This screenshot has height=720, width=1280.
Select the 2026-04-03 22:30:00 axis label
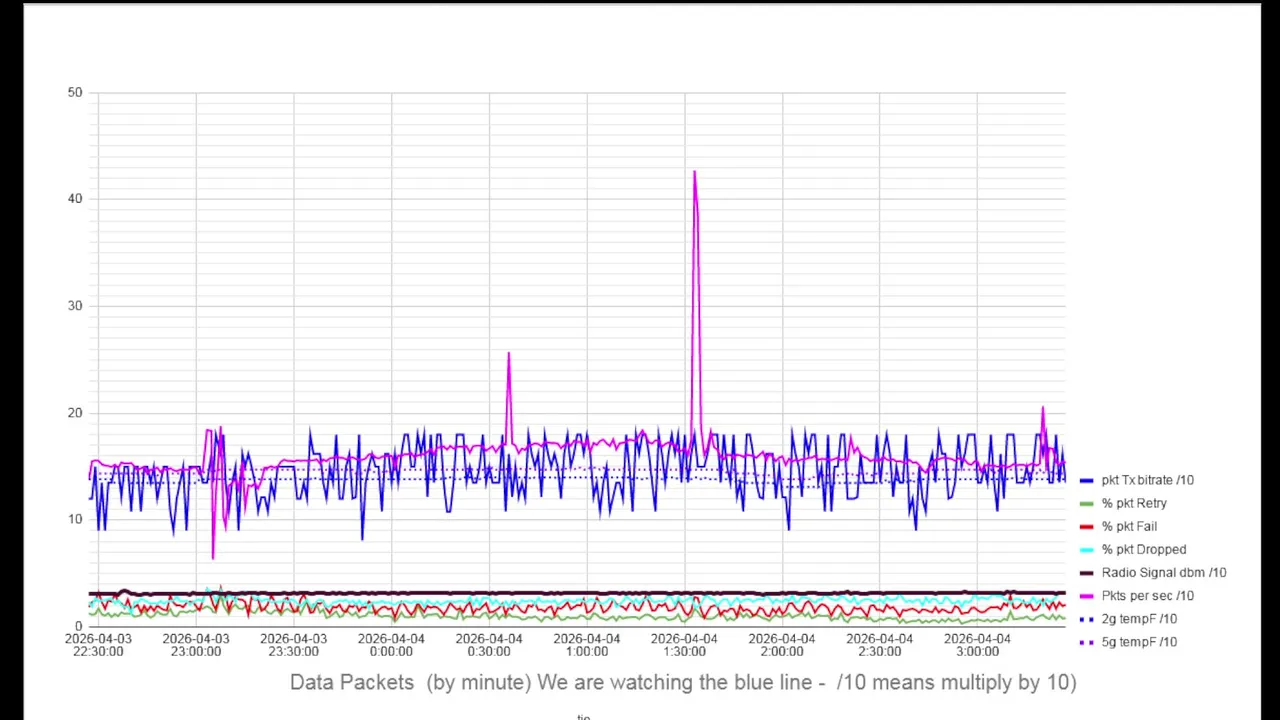click(98, 645)
